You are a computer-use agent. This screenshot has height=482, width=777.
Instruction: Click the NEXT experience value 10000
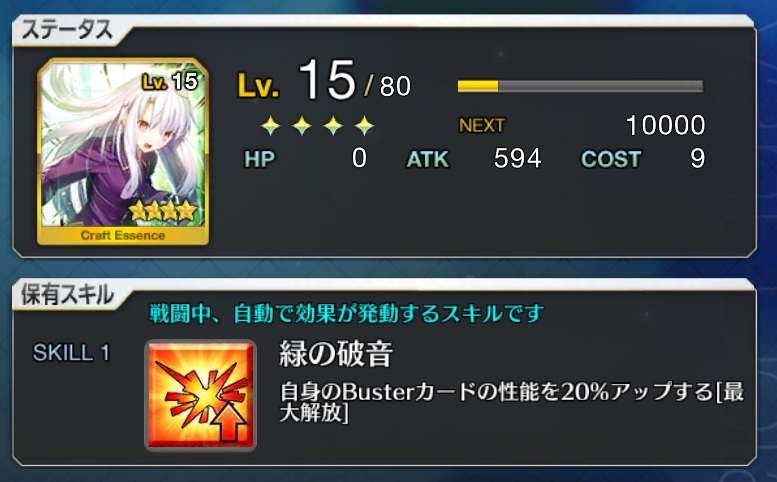pyautogui.click(x=666, y=125)
